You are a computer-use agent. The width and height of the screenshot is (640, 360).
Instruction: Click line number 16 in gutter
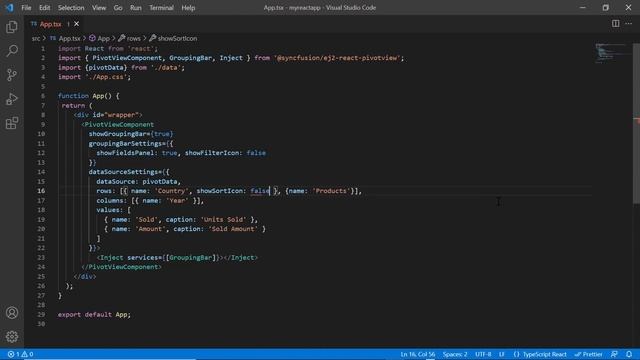[x=41, y=191]
